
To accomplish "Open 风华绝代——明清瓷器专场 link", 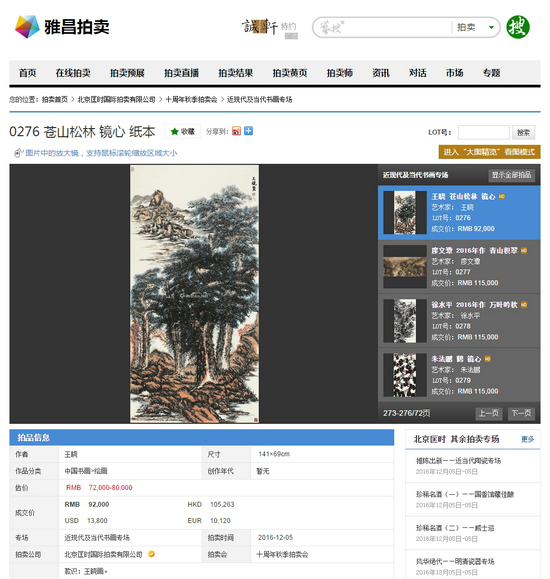I will [x=455, y=561].
